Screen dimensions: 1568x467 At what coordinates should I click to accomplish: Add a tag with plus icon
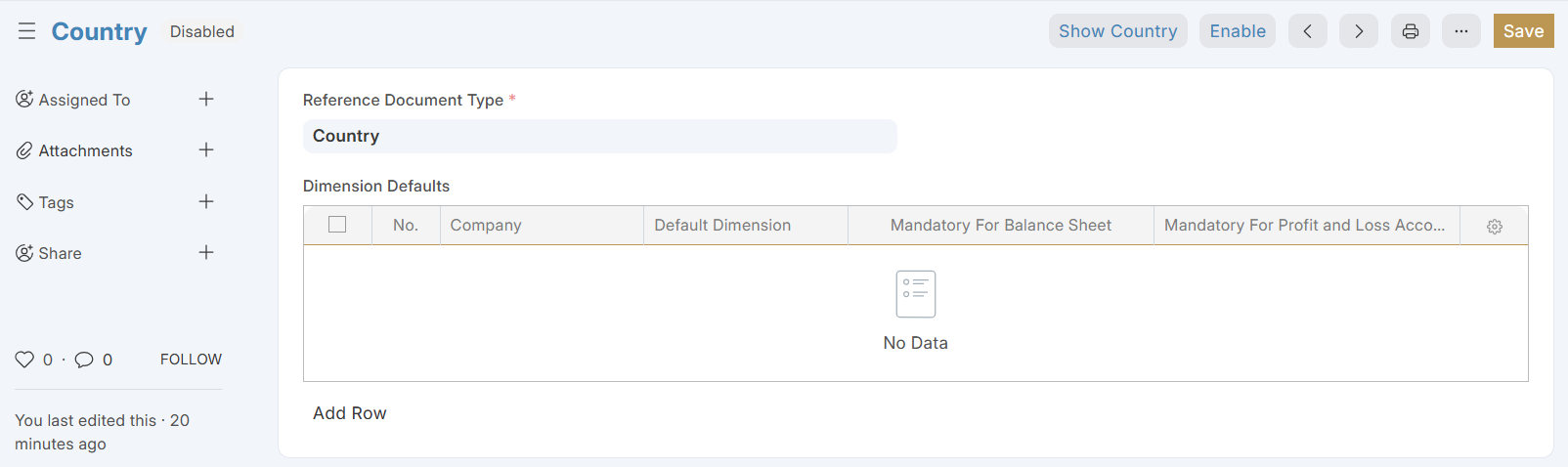tap(206, 201)
